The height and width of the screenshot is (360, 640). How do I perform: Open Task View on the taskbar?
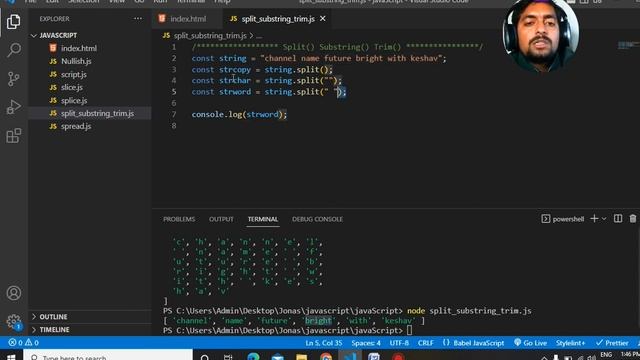228,357
